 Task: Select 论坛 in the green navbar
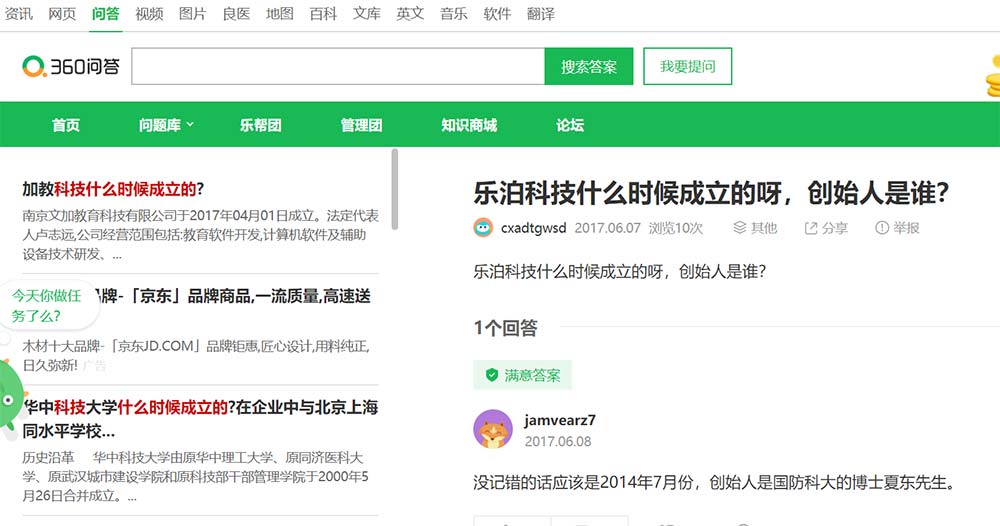570,125
